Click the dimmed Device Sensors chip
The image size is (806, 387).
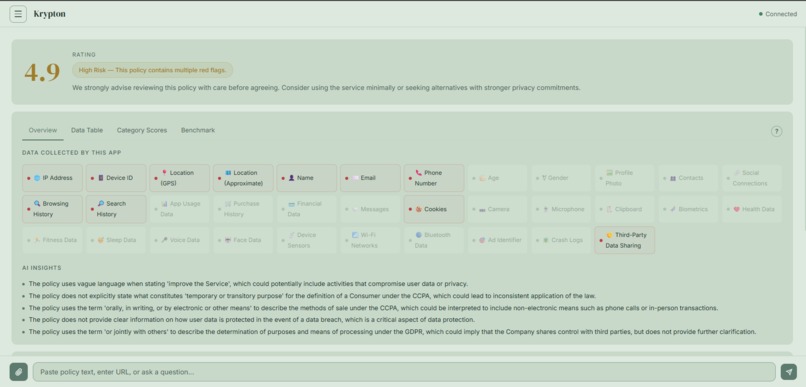click(307, 240)
